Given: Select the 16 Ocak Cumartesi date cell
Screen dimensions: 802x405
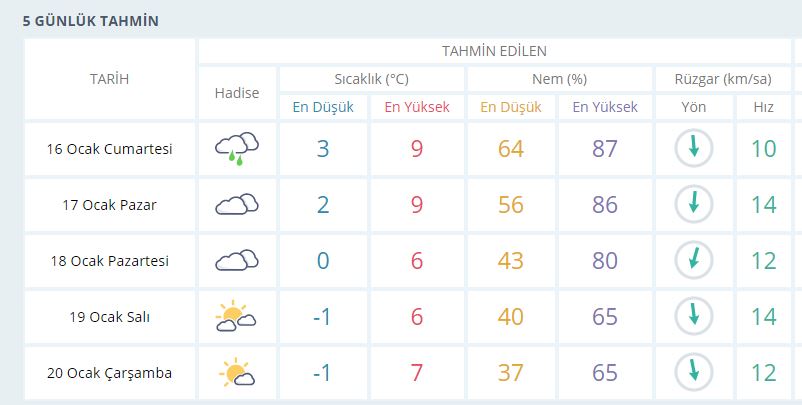Looking at the screenshot, I should [x=110, y=149].
